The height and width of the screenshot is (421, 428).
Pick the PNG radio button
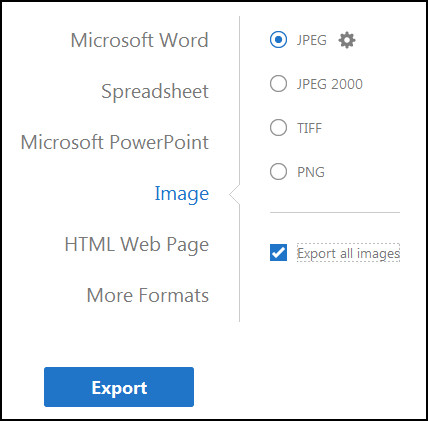tap(278, 172)
